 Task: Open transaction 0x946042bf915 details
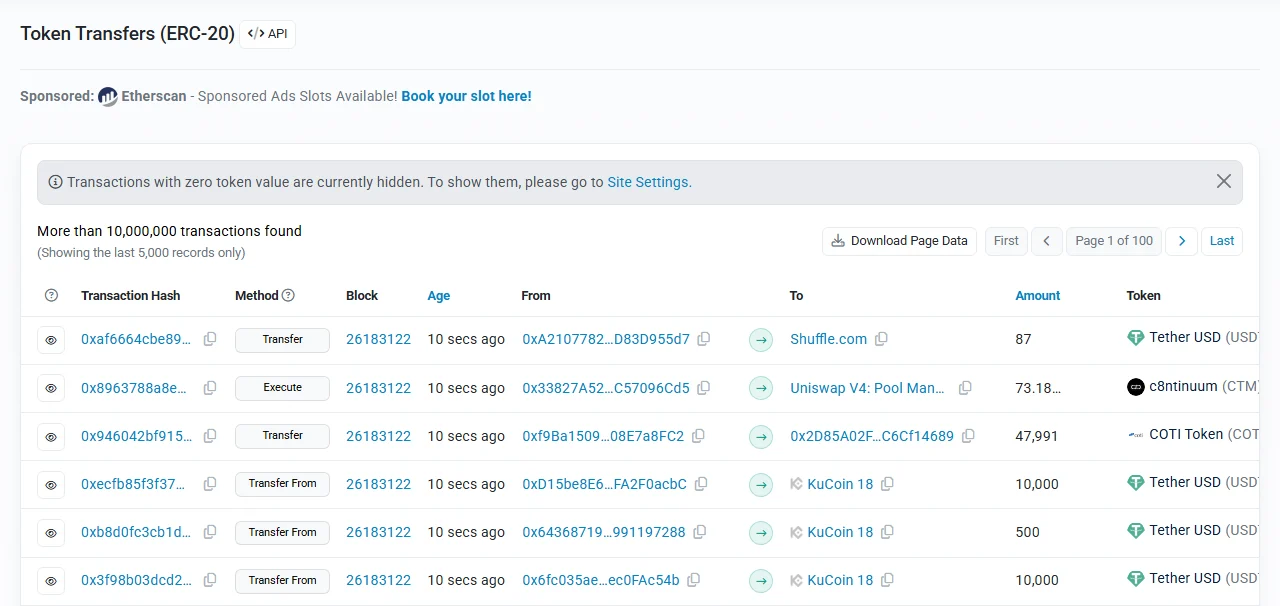136,436
